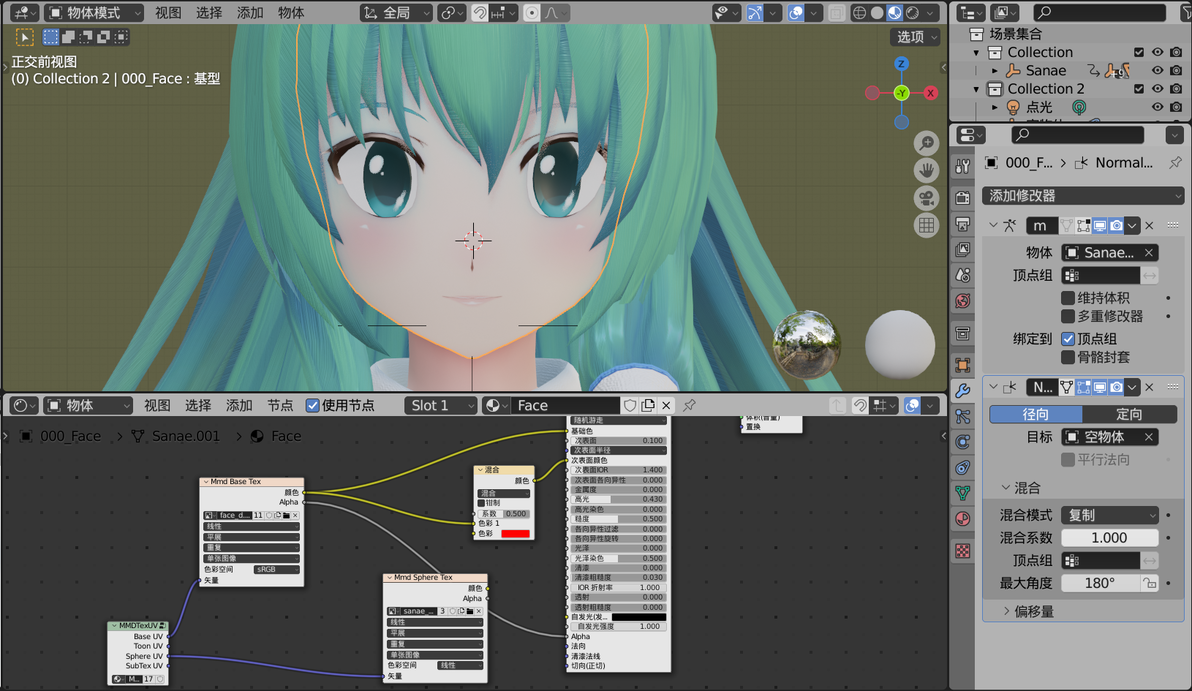Open the Scene properties tab
Screen dimensions: 1192x691
tap(962, 275)
